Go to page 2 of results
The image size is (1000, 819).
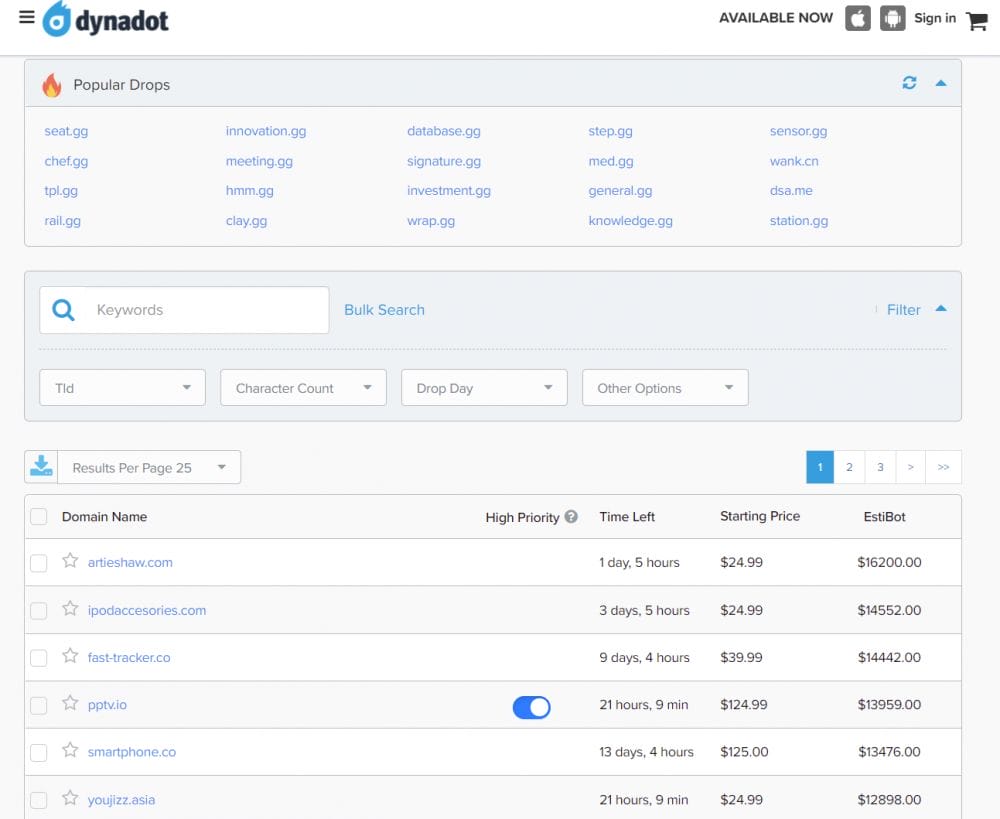click(849, 467)
